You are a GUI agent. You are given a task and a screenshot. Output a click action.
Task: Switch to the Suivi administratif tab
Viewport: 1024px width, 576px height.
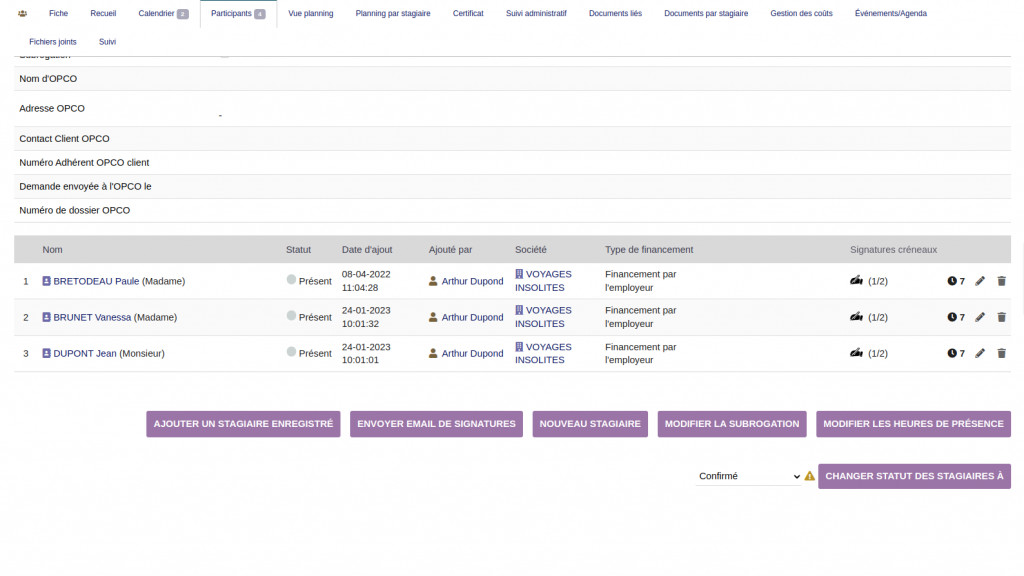(536, 13)
